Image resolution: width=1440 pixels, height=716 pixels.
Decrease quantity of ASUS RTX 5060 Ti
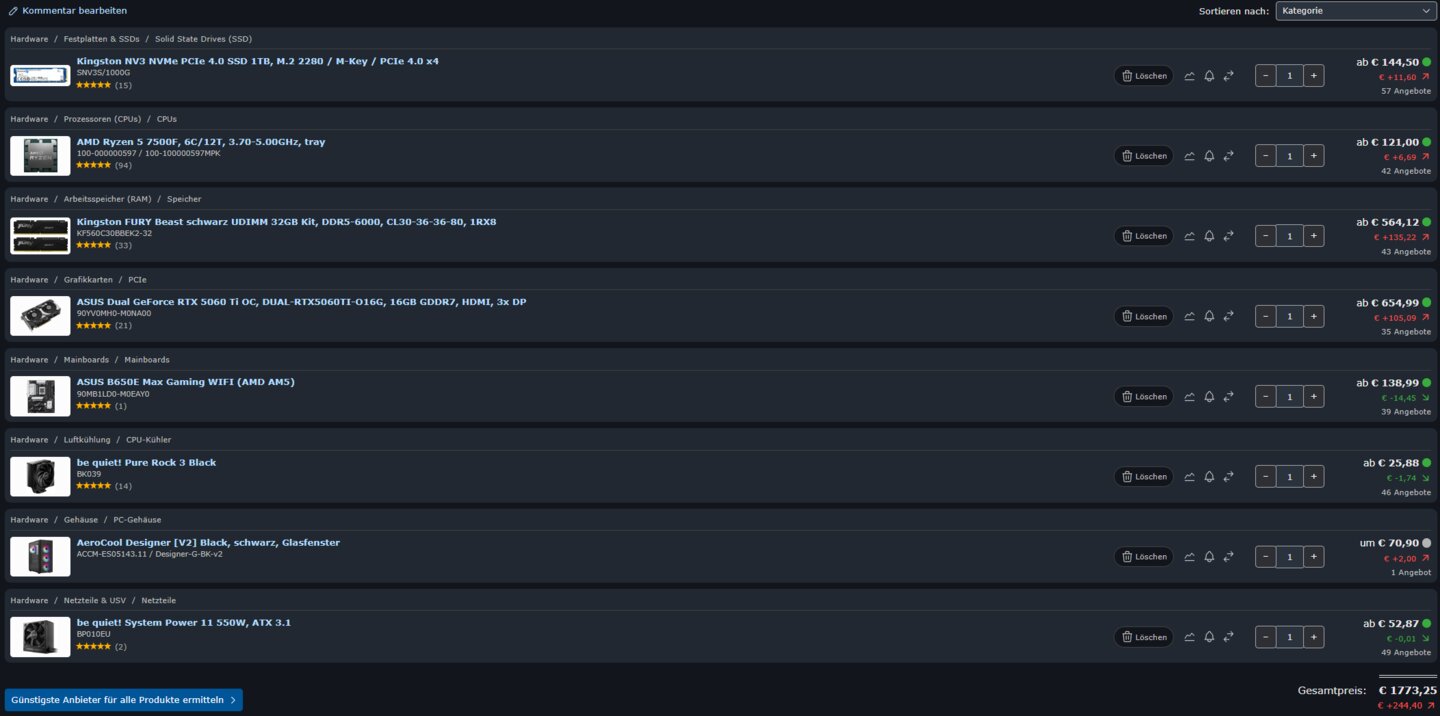(1265, 316)
